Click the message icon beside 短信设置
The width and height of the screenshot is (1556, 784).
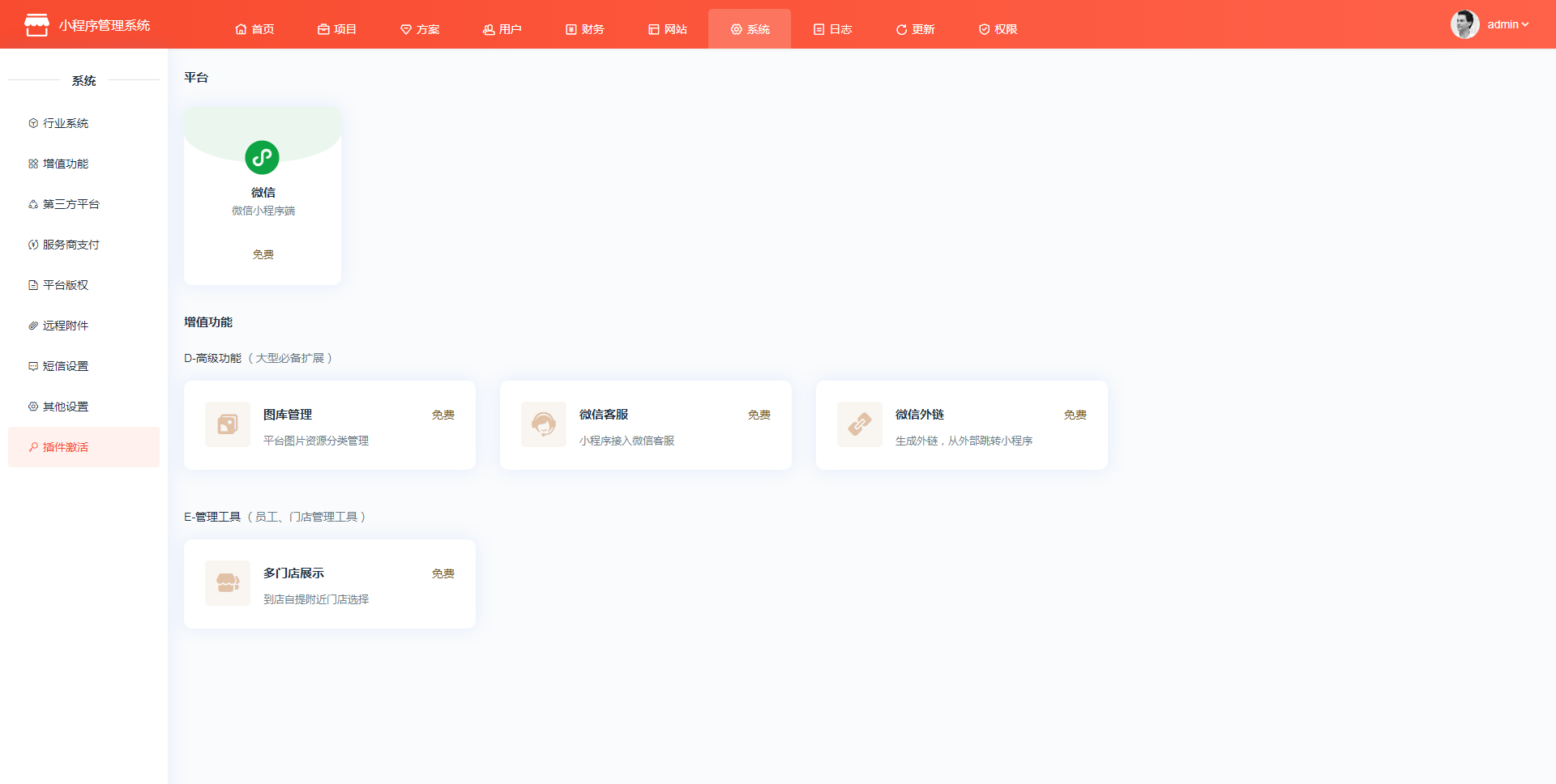pos(33,366)
